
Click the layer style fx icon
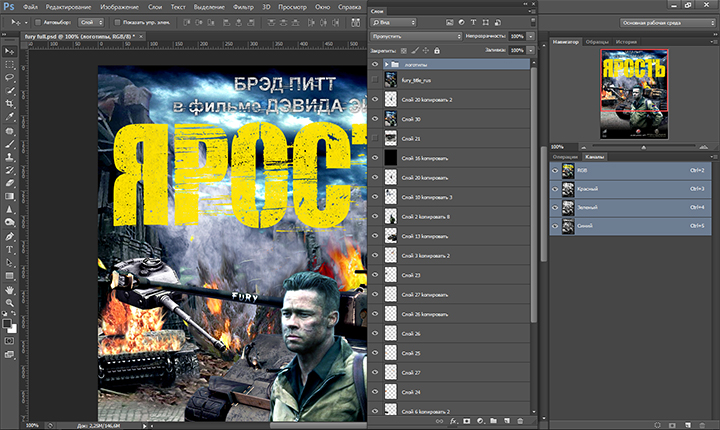click(453, 421)
